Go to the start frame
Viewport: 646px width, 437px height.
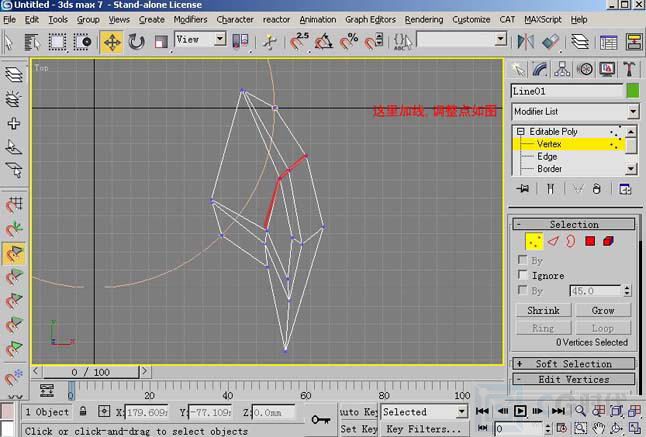482,411
